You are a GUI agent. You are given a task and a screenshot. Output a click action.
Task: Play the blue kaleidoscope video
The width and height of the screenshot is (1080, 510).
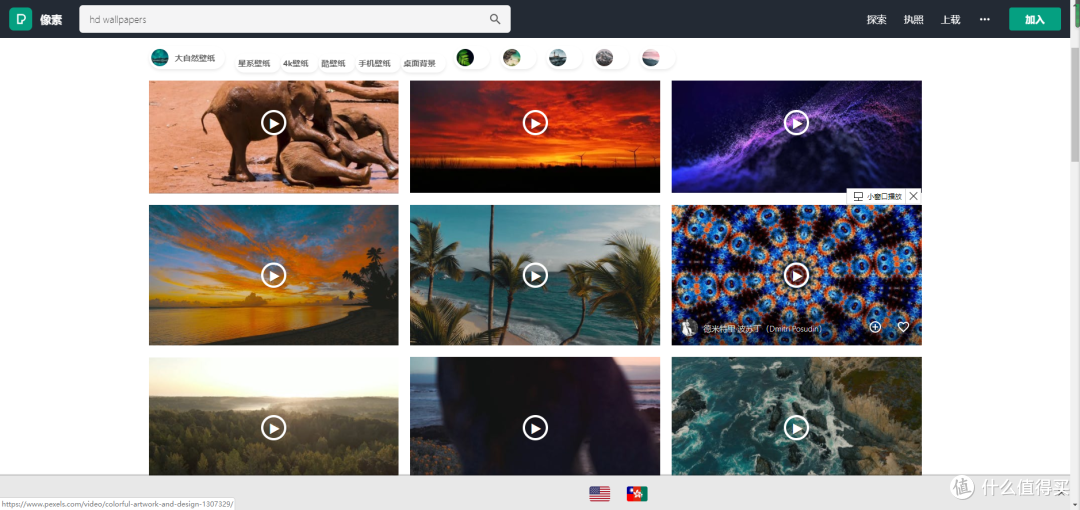coord(796,275)
